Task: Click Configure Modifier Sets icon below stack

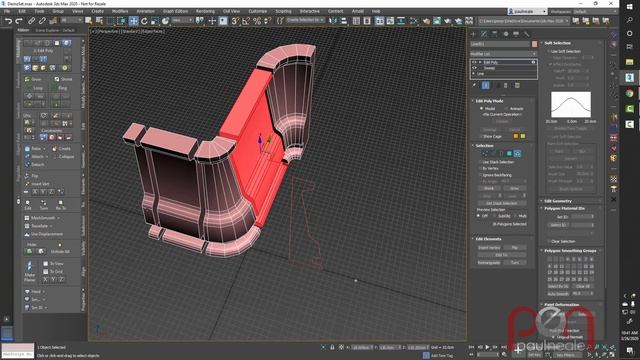Action: tap(517, 85)
